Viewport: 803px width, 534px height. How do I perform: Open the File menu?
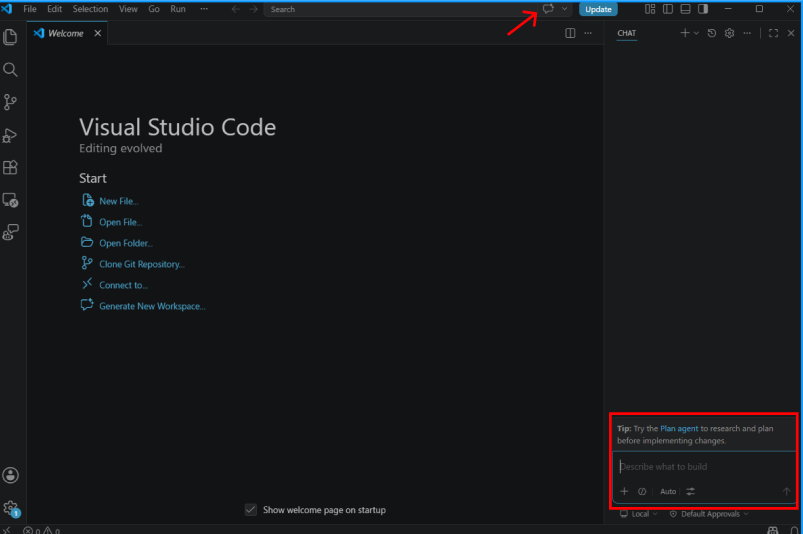(30, 9)
